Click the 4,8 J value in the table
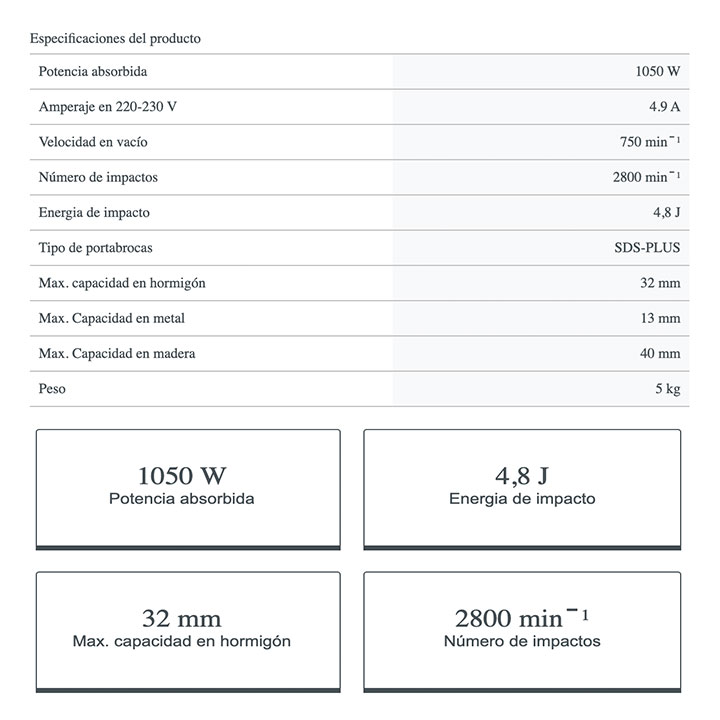720x720 pixels. click(x=666, y=213)
